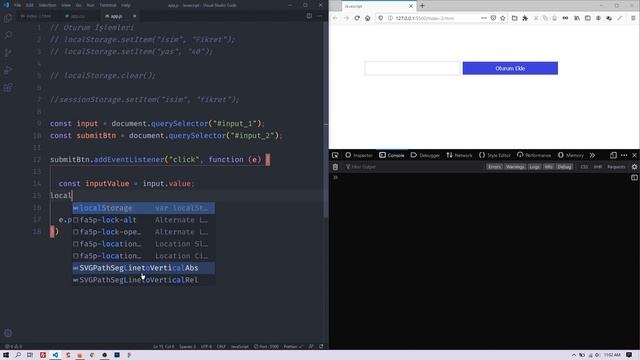Viewport: 640px width, 360px height.
Task: Open console settings gear icon
Action: tap(634, 167)
